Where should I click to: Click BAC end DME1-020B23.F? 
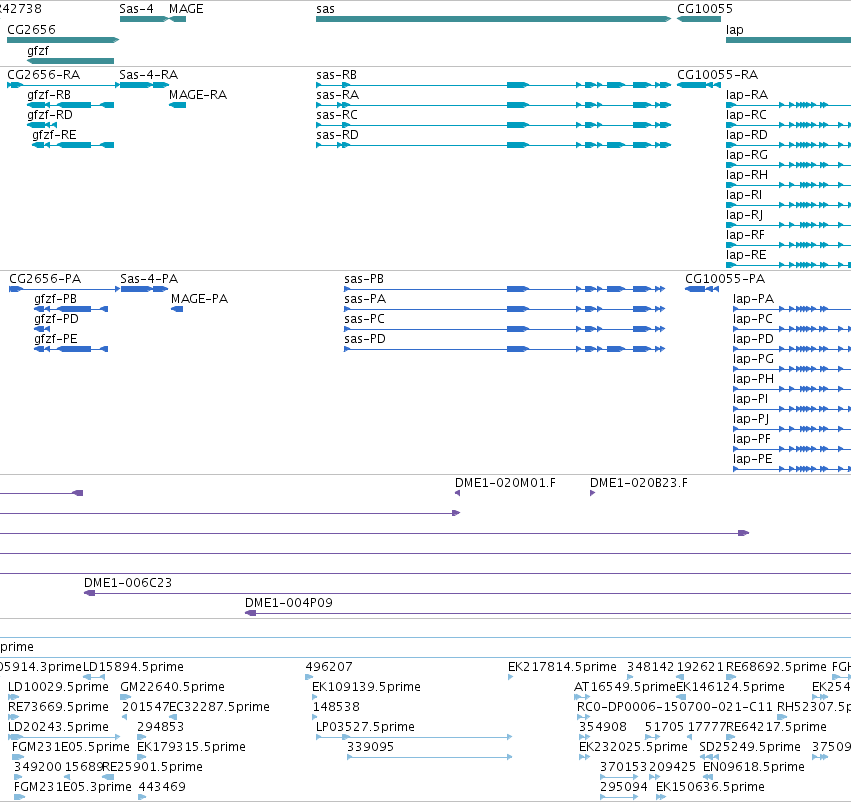tap(593, 493)
